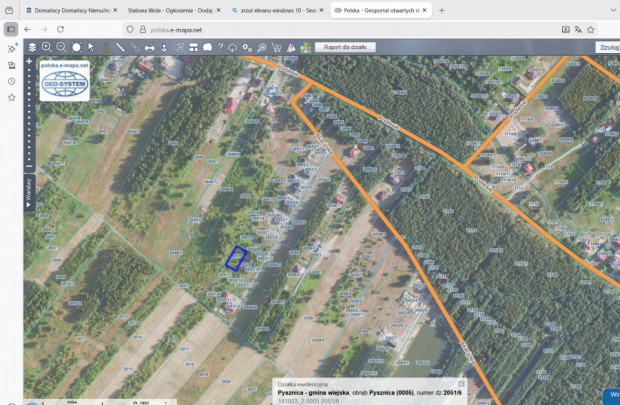Select the zoom in magnifier tool

(46, 47)
